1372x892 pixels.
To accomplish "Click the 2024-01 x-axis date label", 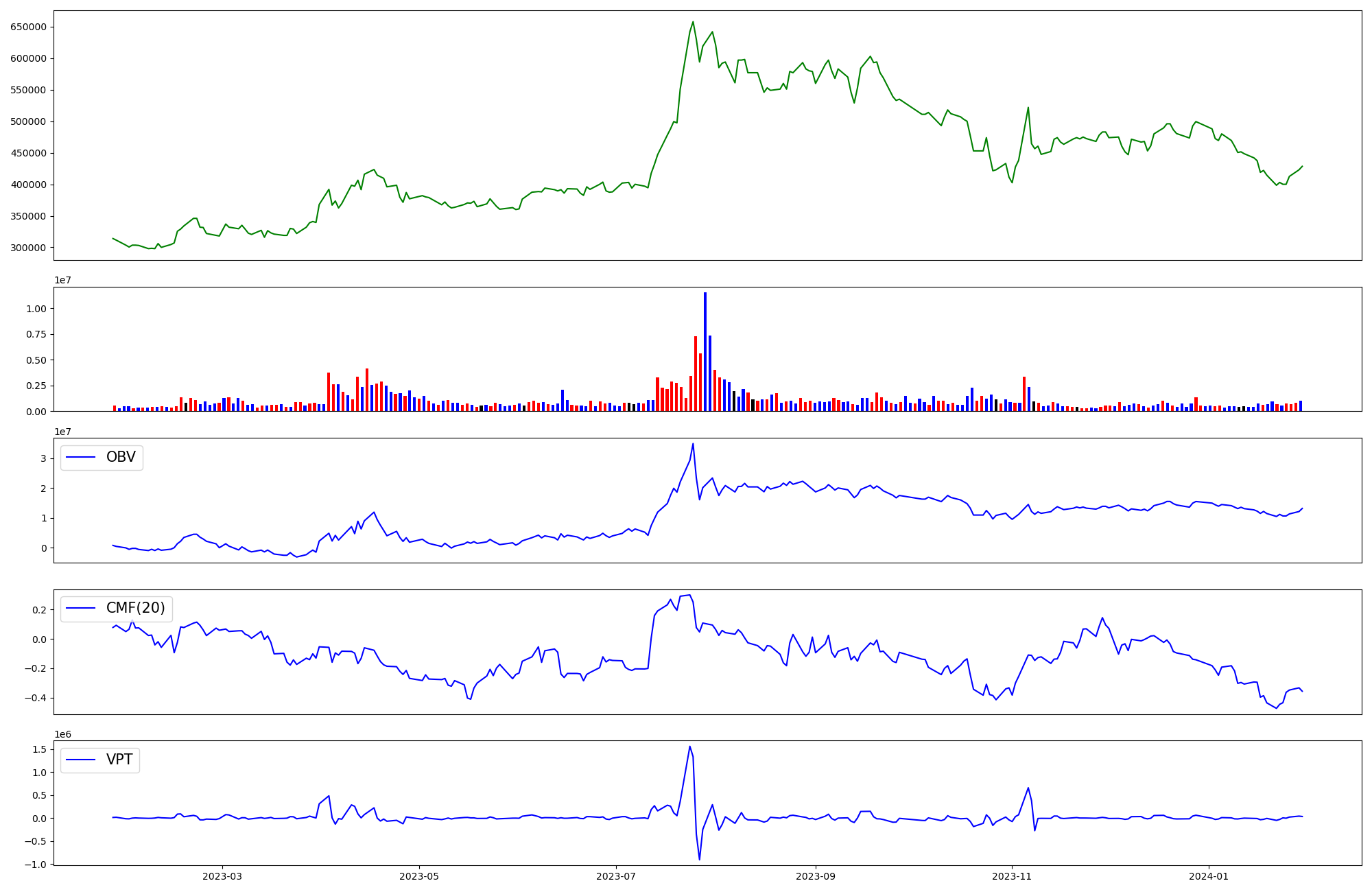I will (1209, 876).
